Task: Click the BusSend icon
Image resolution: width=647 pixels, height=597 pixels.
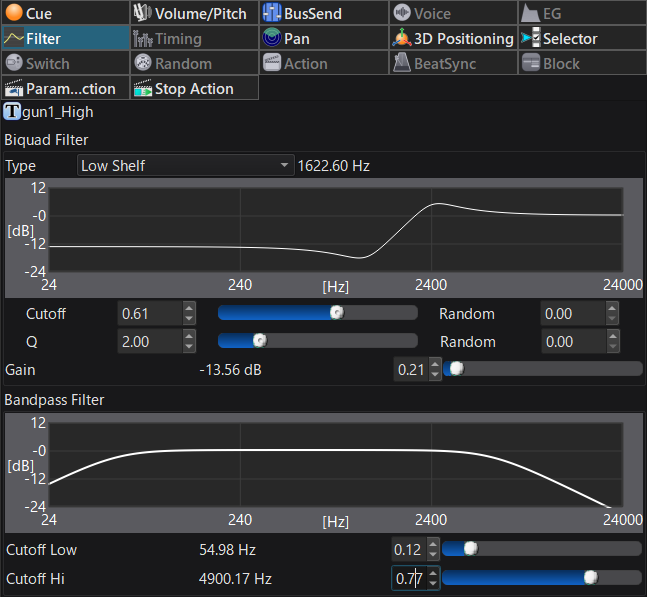Action: [271, 14]
